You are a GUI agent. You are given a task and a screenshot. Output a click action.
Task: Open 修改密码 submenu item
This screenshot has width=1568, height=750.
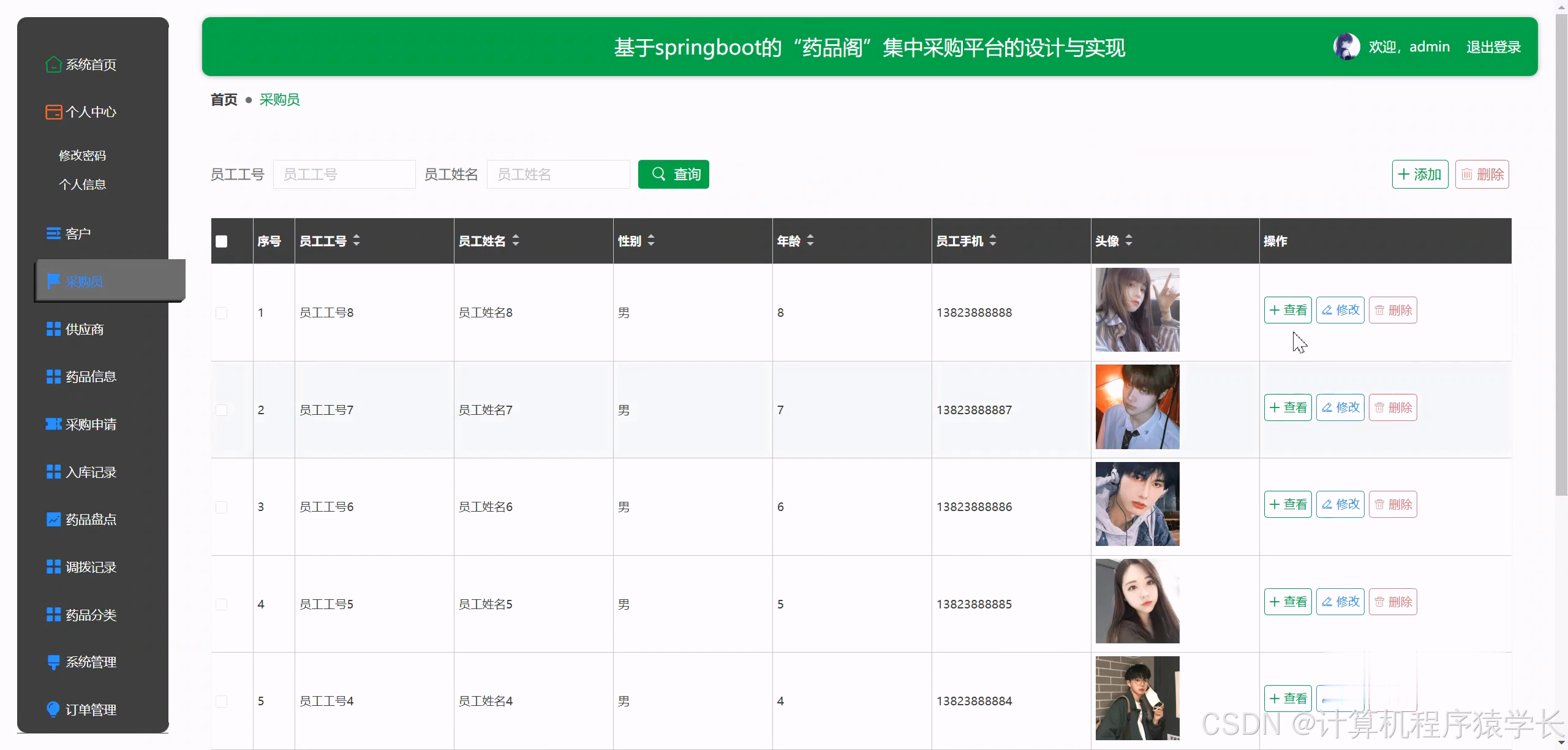click(82, 156)
